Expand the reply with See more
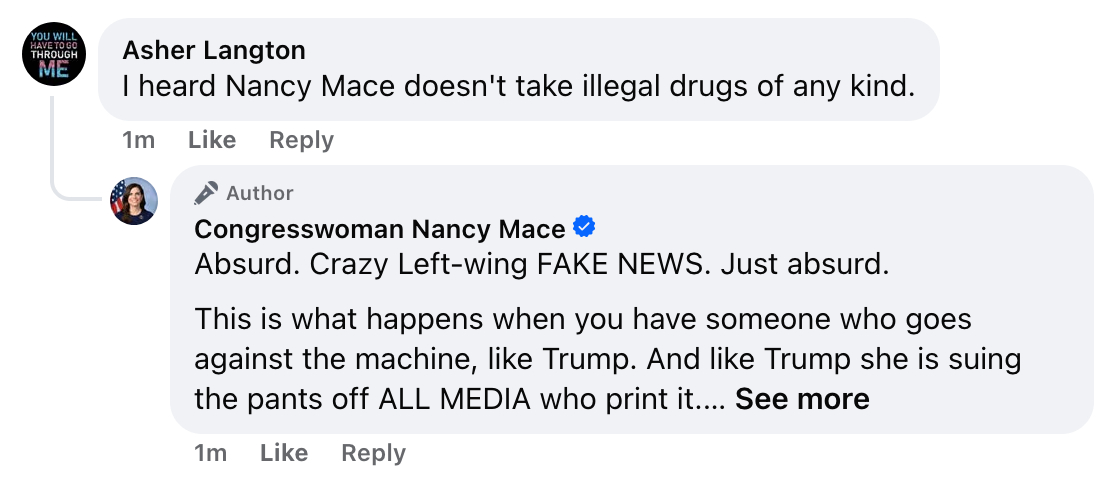Image resolution: width=1110 pixels, height=486 pixels. [x=802, y=400]
